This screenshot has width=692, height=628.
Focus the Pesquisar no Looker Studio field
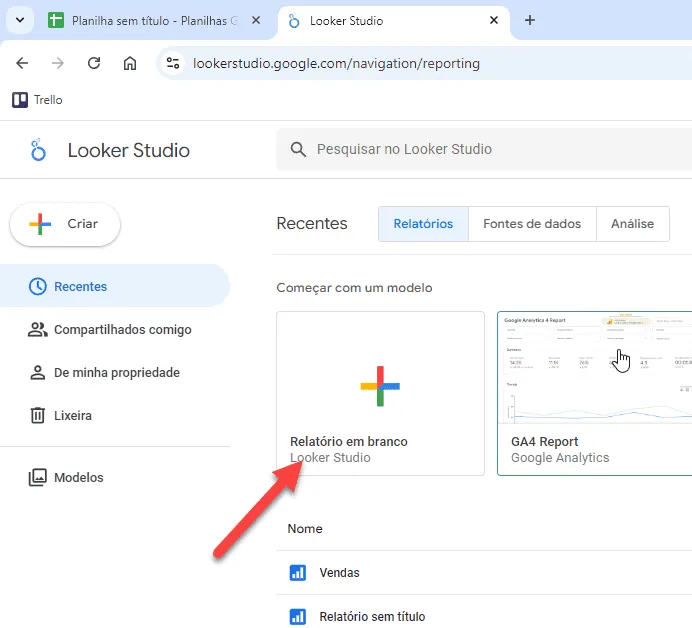coord(484,149)
